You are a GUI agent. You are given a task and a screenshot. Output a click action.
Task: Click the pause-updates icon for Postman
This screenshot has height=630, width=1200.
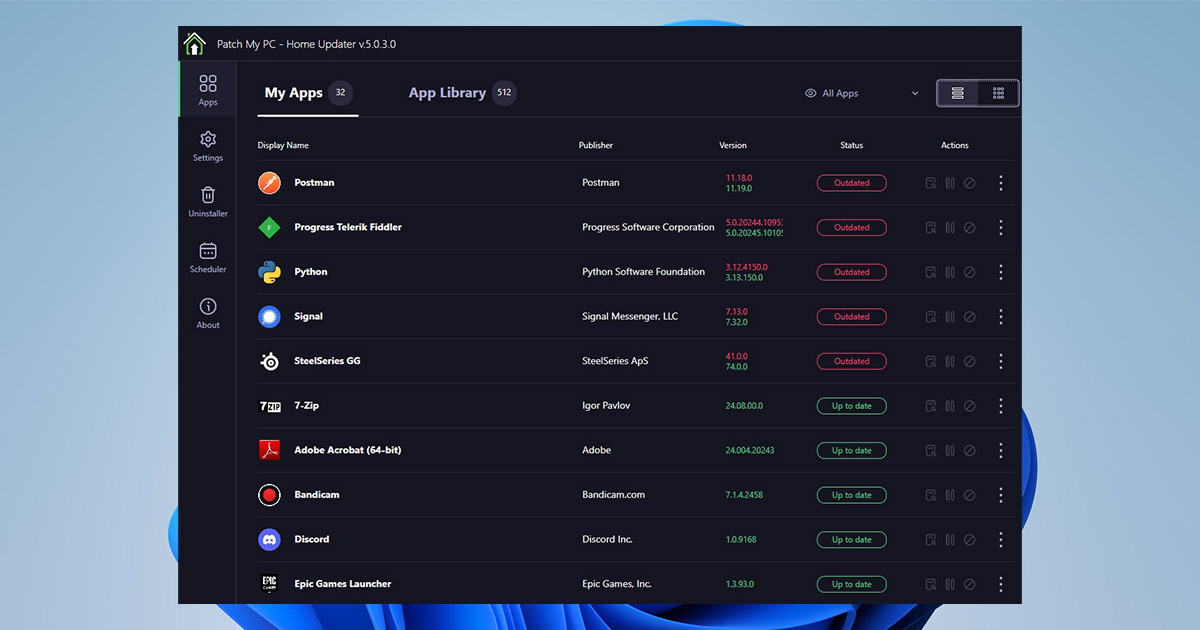950,183
